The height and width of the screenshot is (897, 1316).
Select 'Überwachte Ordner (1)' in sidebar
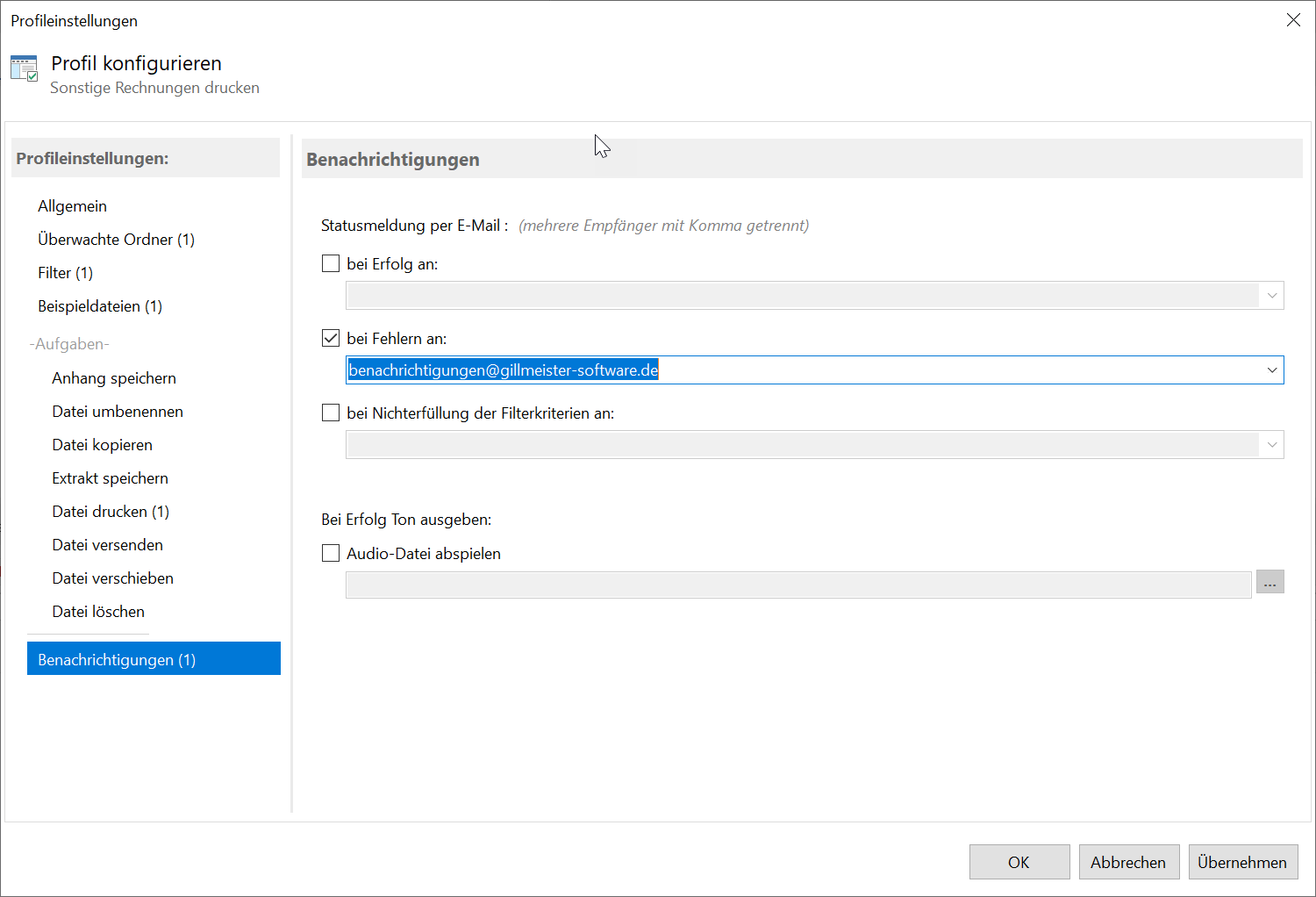coord(116,240)
